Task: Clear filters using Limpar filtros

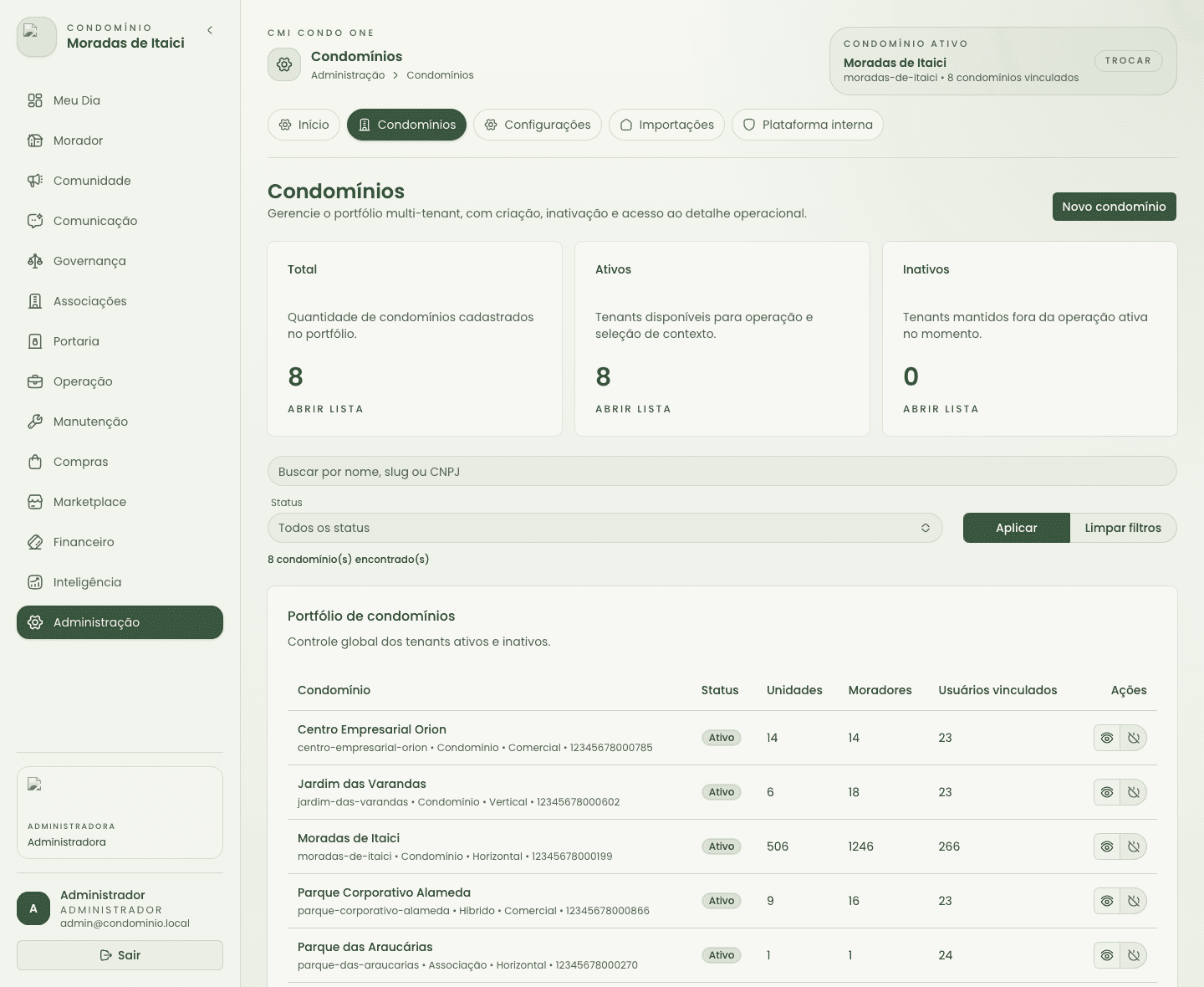Action: click(x=1123, y=528)
